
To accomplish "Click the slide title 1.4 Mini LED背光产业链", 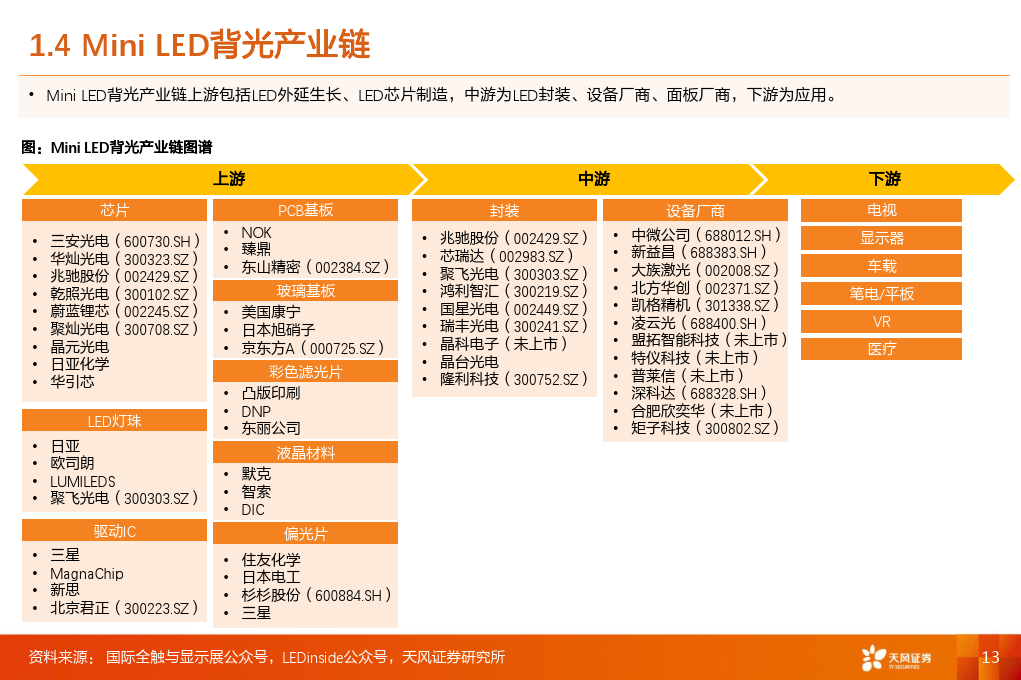I will pos(200,44).
